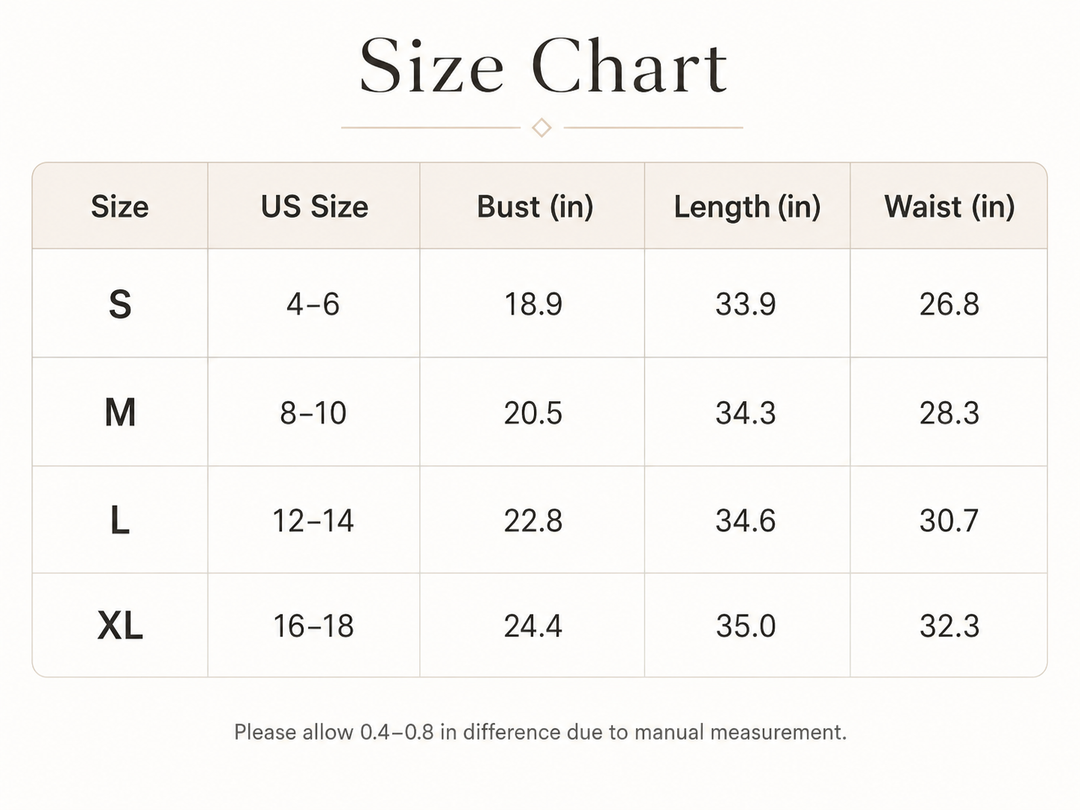
Task: Select the L size row label
Action: pos(120,520)
